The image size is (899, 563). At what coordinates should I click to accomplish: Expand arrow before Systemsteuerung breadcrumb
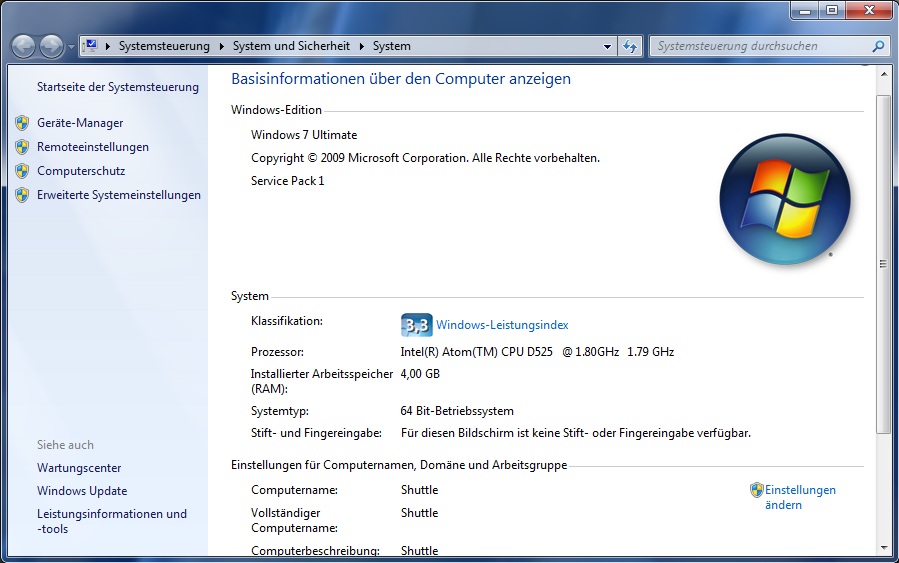[x=108, y=46]
